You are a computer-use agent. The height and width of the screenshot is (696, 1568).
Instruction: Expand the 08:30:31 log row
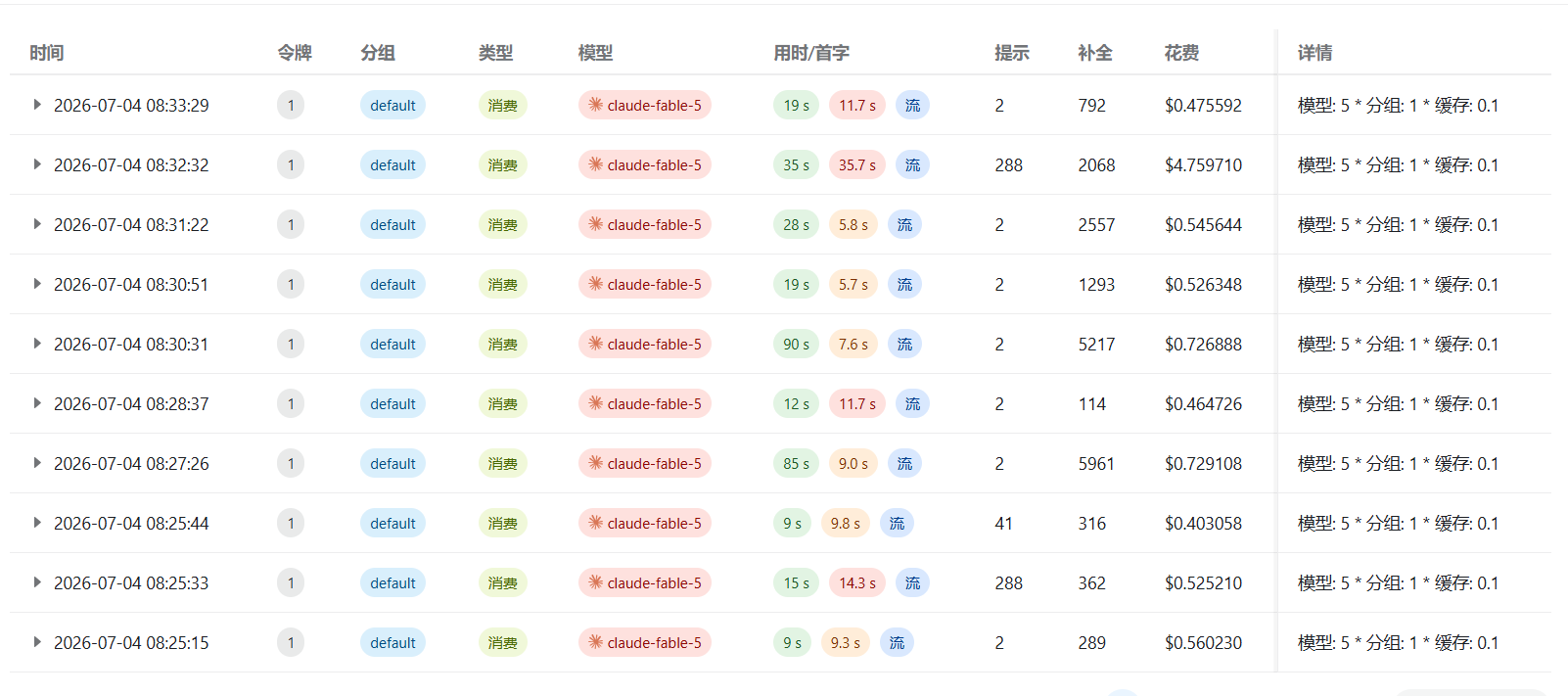tap(37, 344)
